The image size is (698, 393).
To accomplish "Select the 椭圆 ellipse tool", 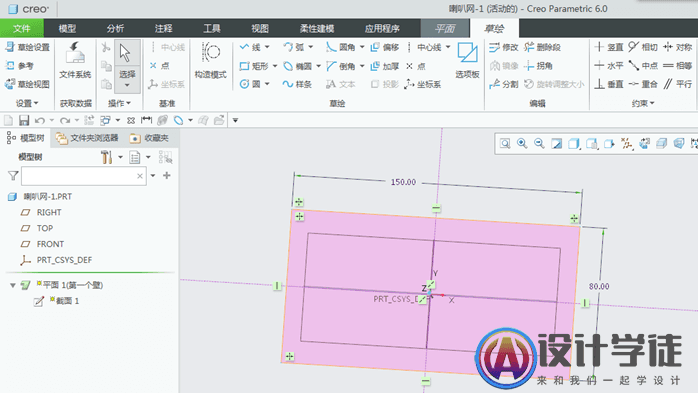I will pos(297,66).
